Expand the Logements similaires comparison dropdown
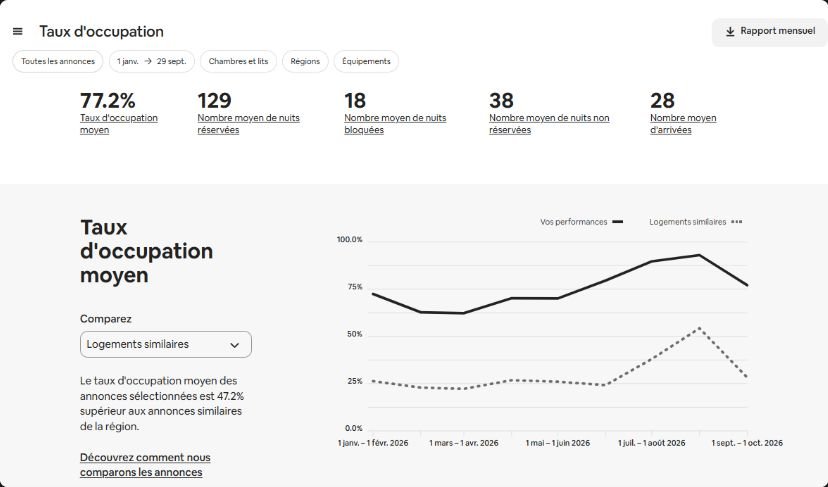Image resolution: width=828 pixels, height=487 pixels. tap(166, 344)
